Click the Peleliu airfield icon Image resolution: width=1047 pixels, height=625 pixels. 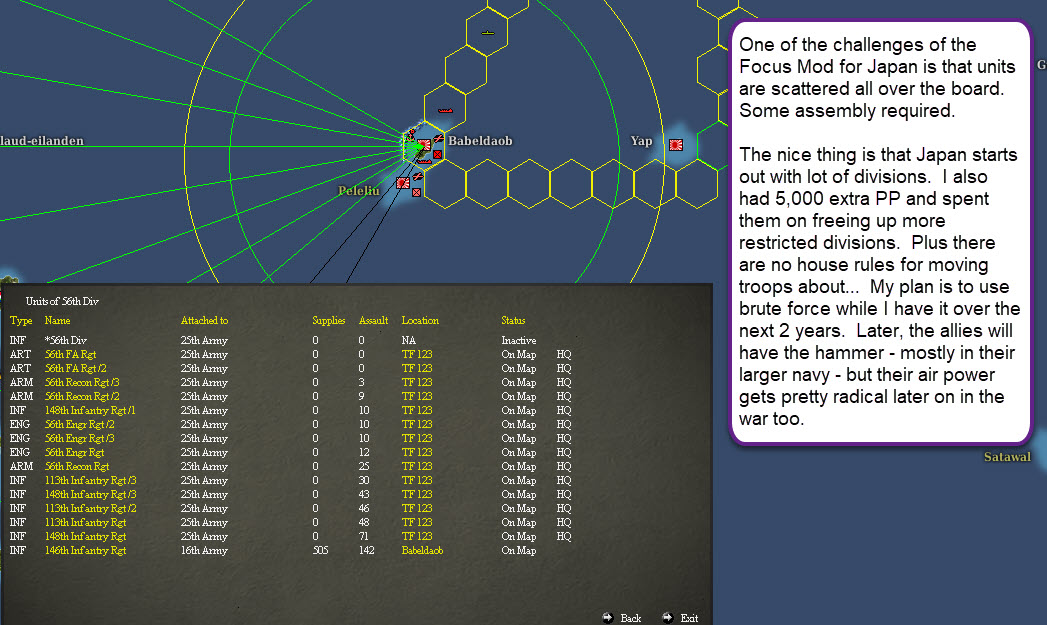[x=417, y=176]
